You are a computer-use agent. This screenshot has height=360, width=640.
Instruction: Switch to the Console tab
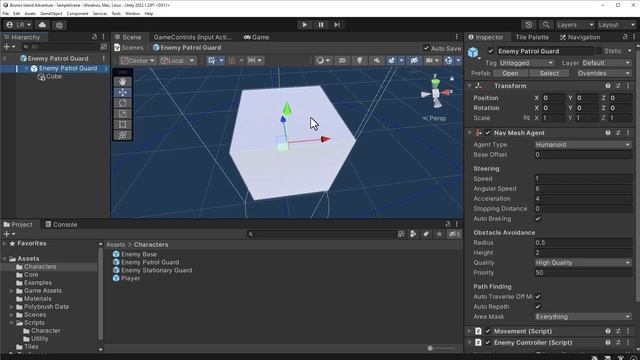coord(61,224)
